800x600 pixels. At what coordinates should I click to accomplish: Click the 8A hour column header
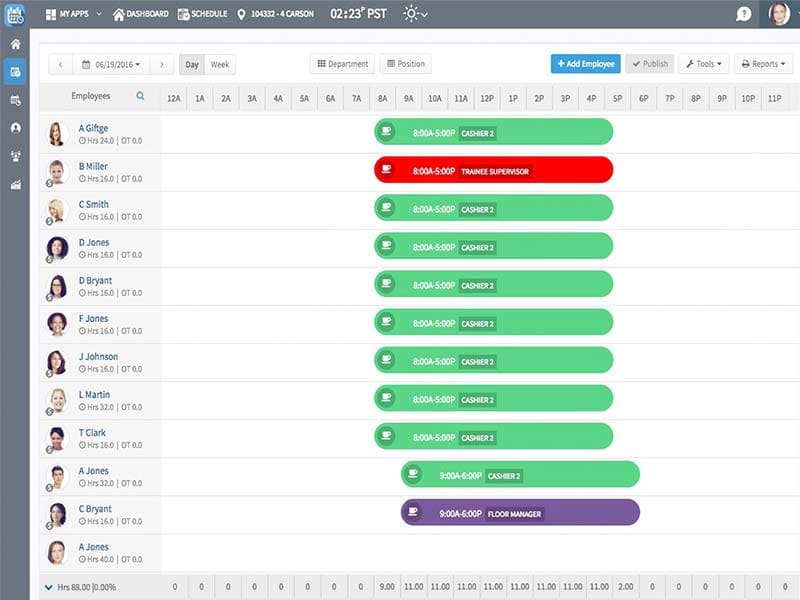pyautogui.click(x=382, y=98)
